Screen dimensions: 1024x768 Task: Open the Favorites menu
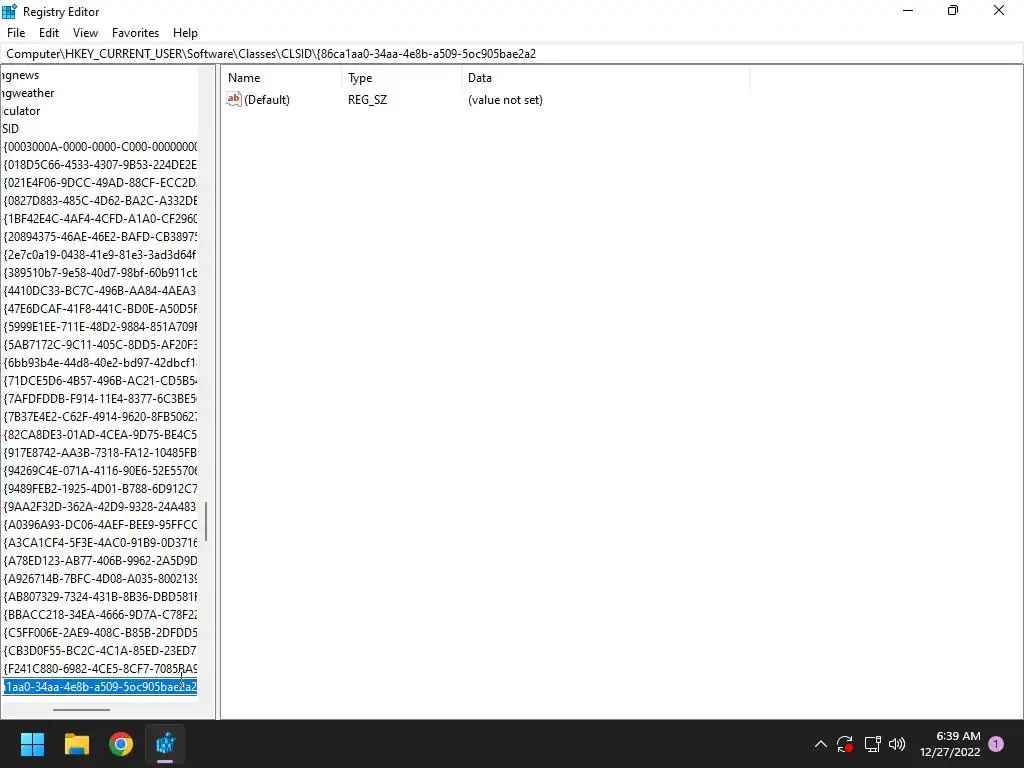pyautogui.click(x=135, y=33)
